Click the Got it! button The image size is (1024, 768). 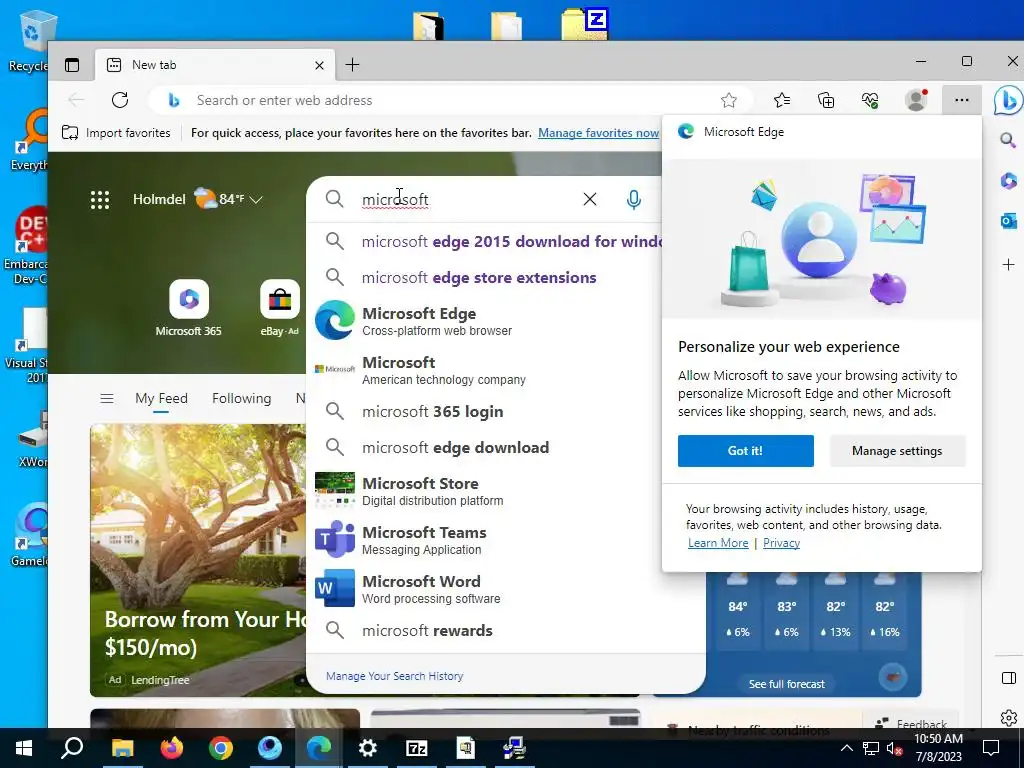(746, 451)
